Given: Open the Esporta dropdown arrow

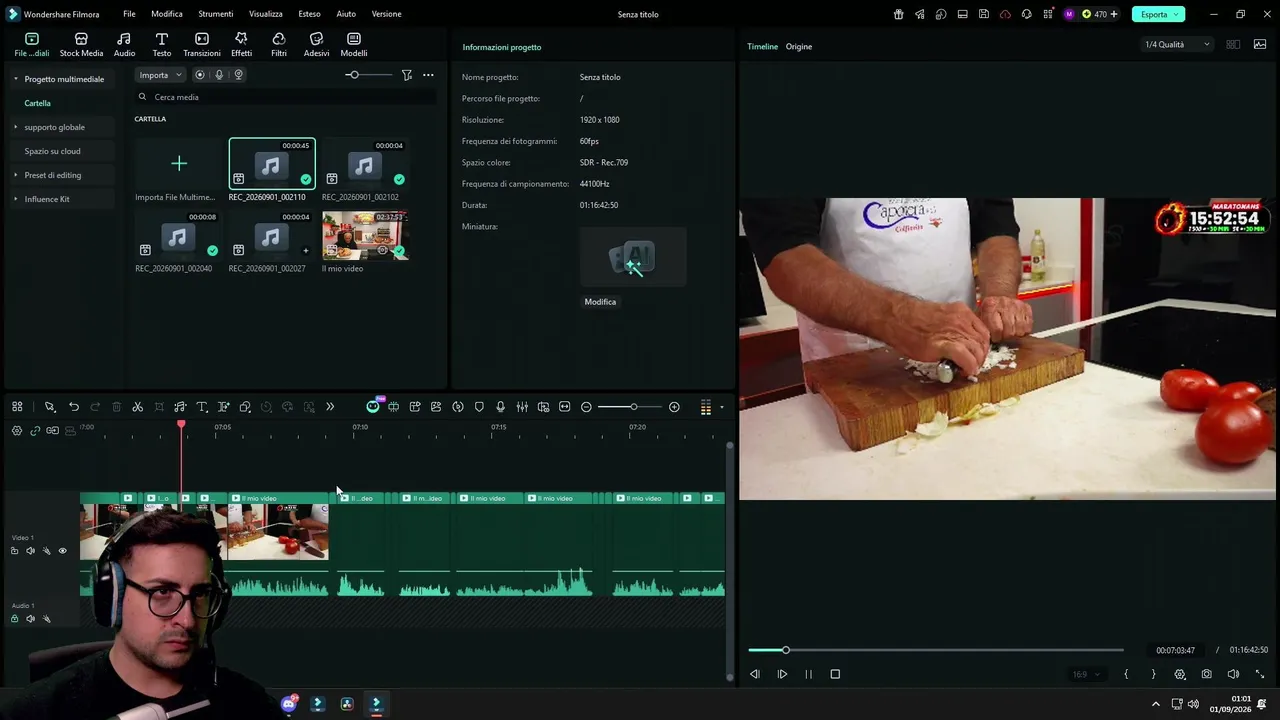Looking at the screenshot, I should click(x=1178, y=14).
